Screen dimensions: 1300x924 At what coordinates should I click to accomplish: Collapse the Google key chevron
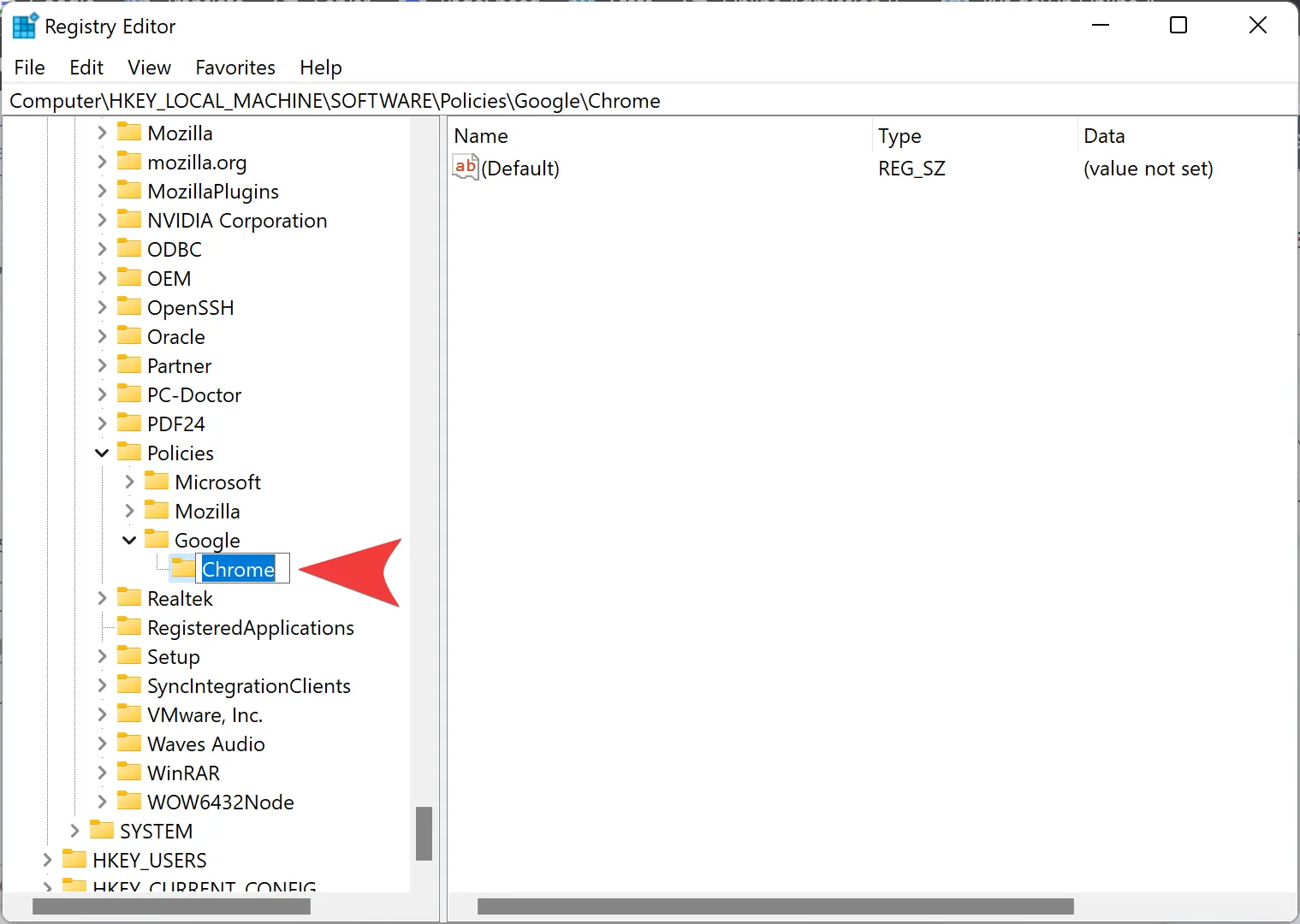click(128, 539)
